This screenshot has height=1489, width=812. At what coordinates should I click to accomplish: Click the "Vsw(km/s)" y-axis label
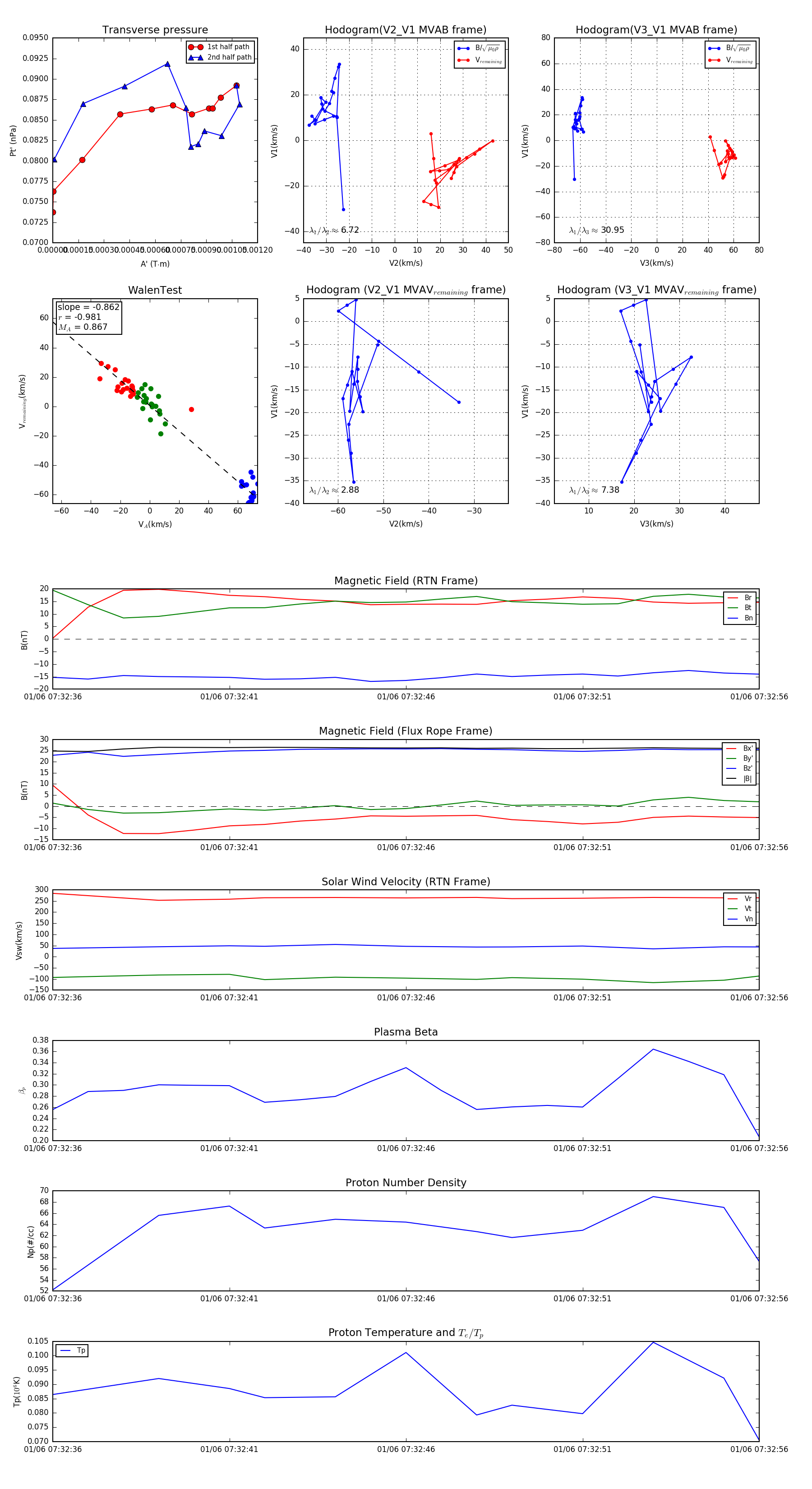tap(19, 940)
